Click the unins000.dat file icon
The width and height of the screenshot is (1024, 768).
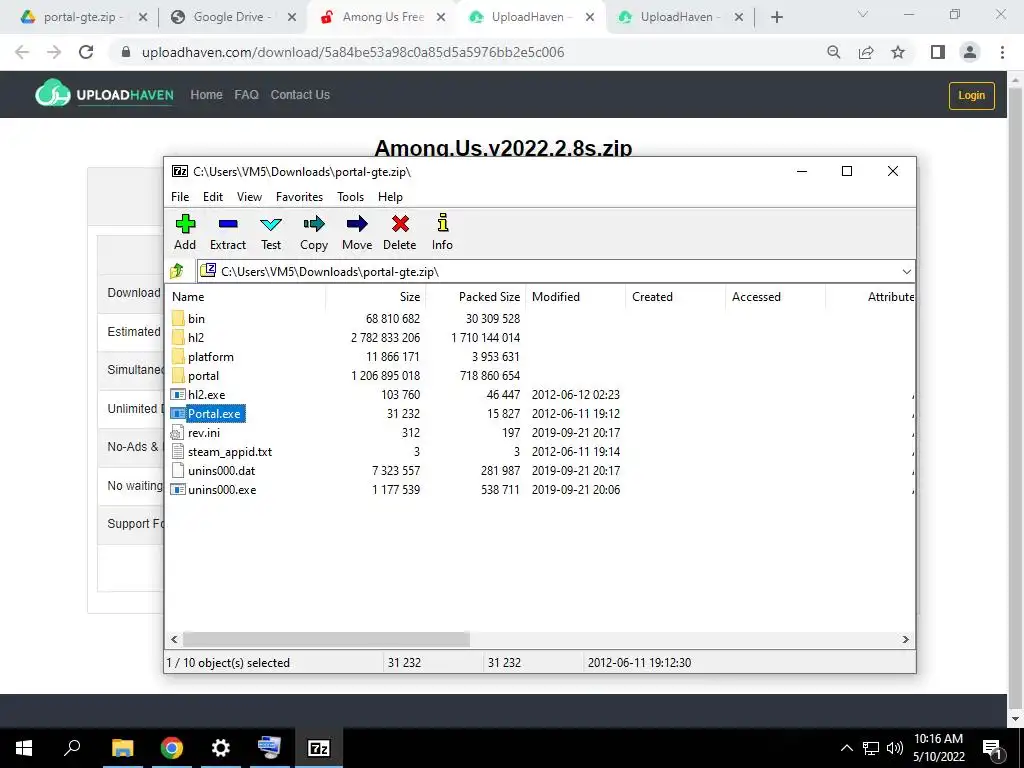click(x=178, y=470)
